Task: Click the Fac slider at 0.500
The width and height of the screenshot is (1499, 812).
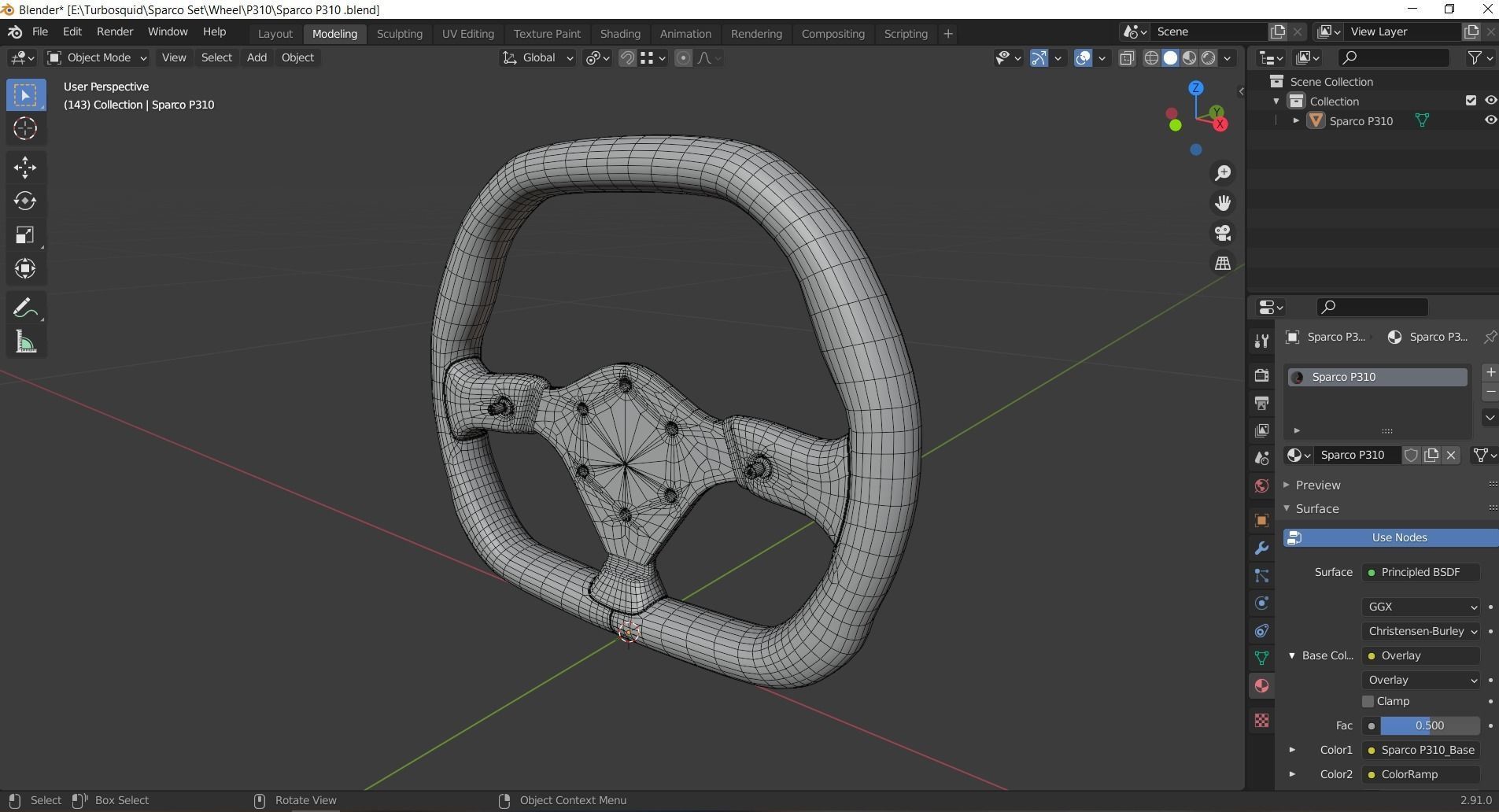Action: [1429, 725]
